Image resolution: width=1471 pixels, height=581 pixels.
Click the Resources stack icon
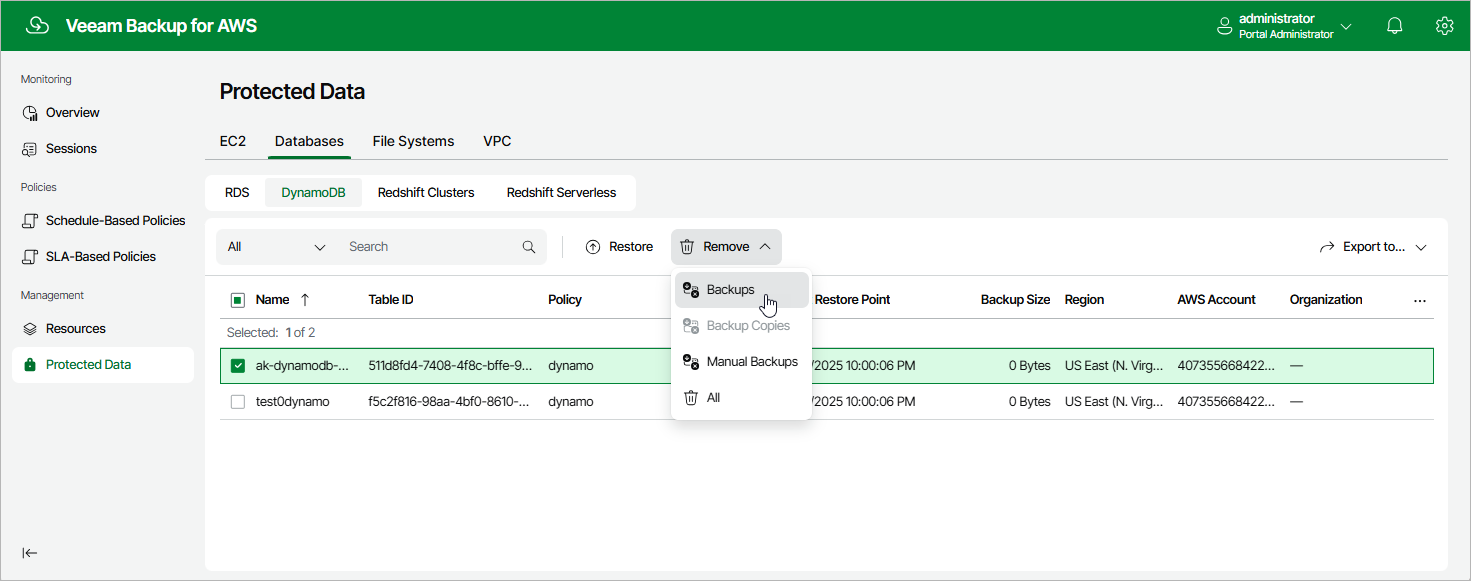coord(30,329)
